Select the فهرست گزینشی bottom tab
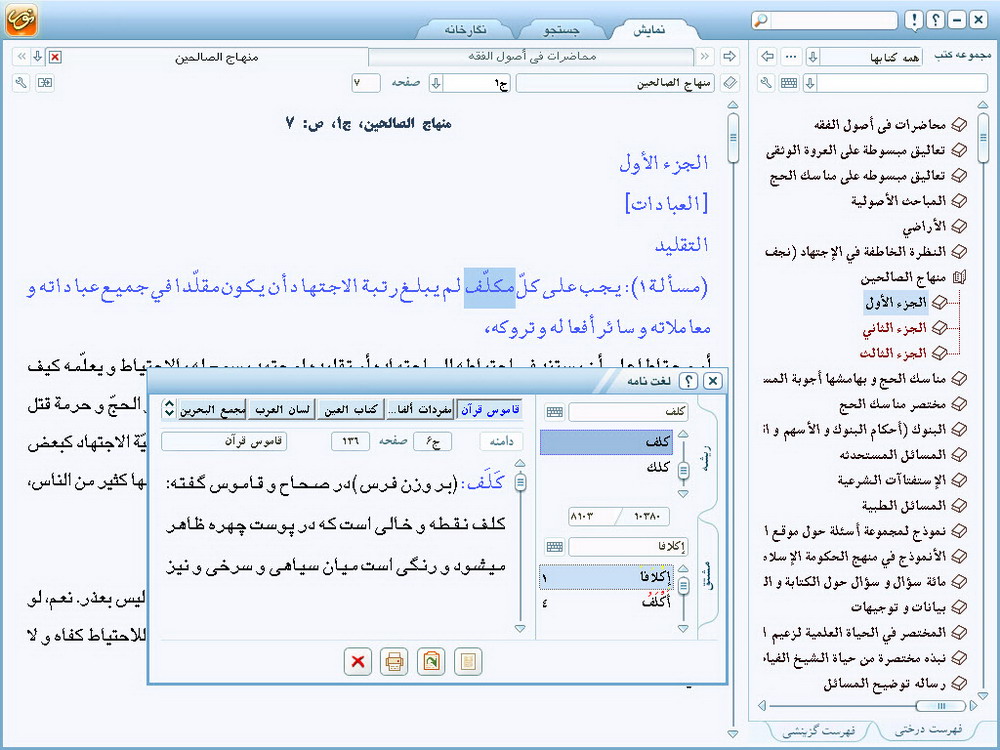Screen dimensions: 1000x750 (820, 731)
